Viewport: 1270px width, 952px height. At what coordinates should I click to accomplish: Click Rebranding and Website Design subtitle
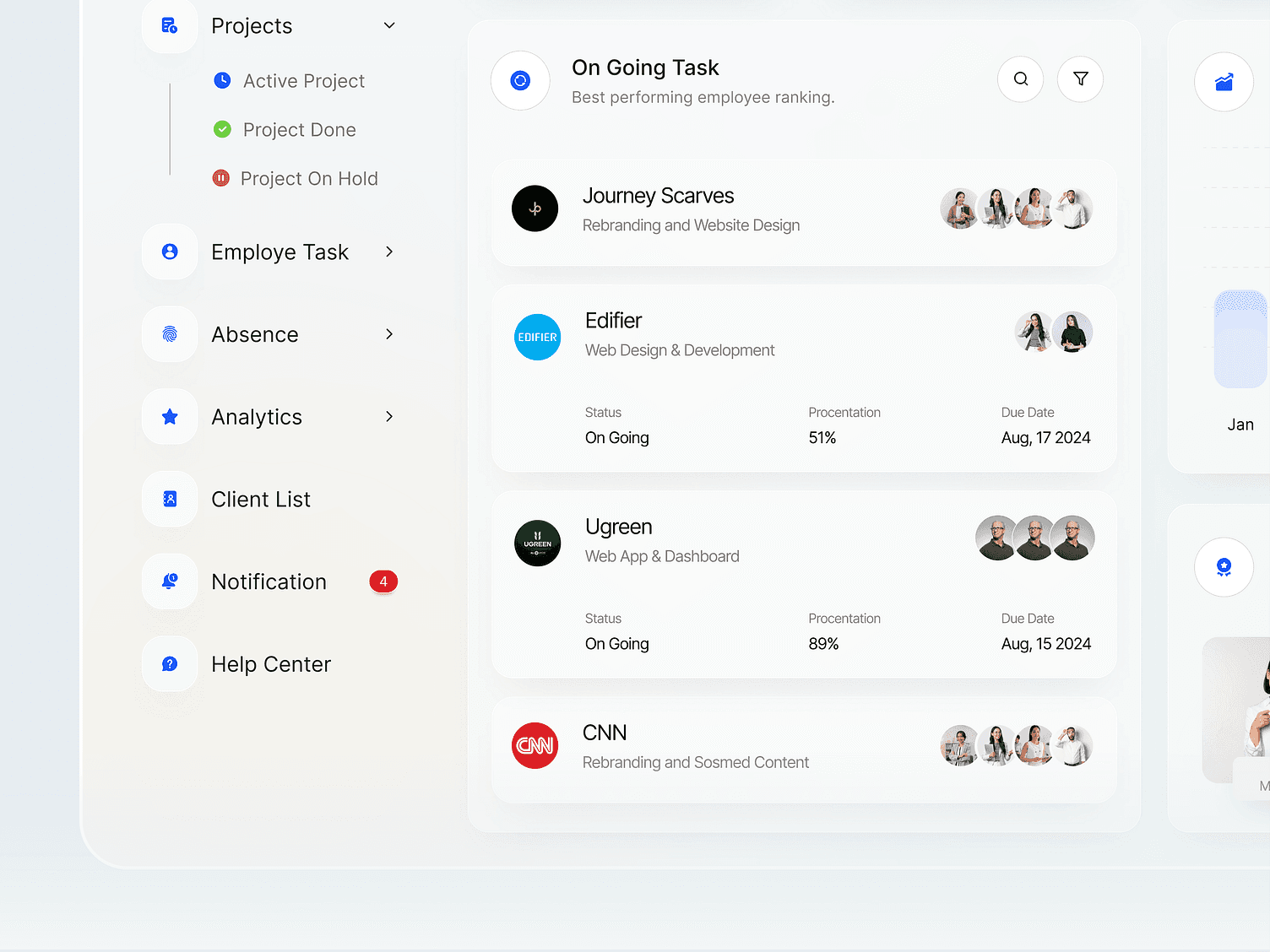tap(691, 225)
